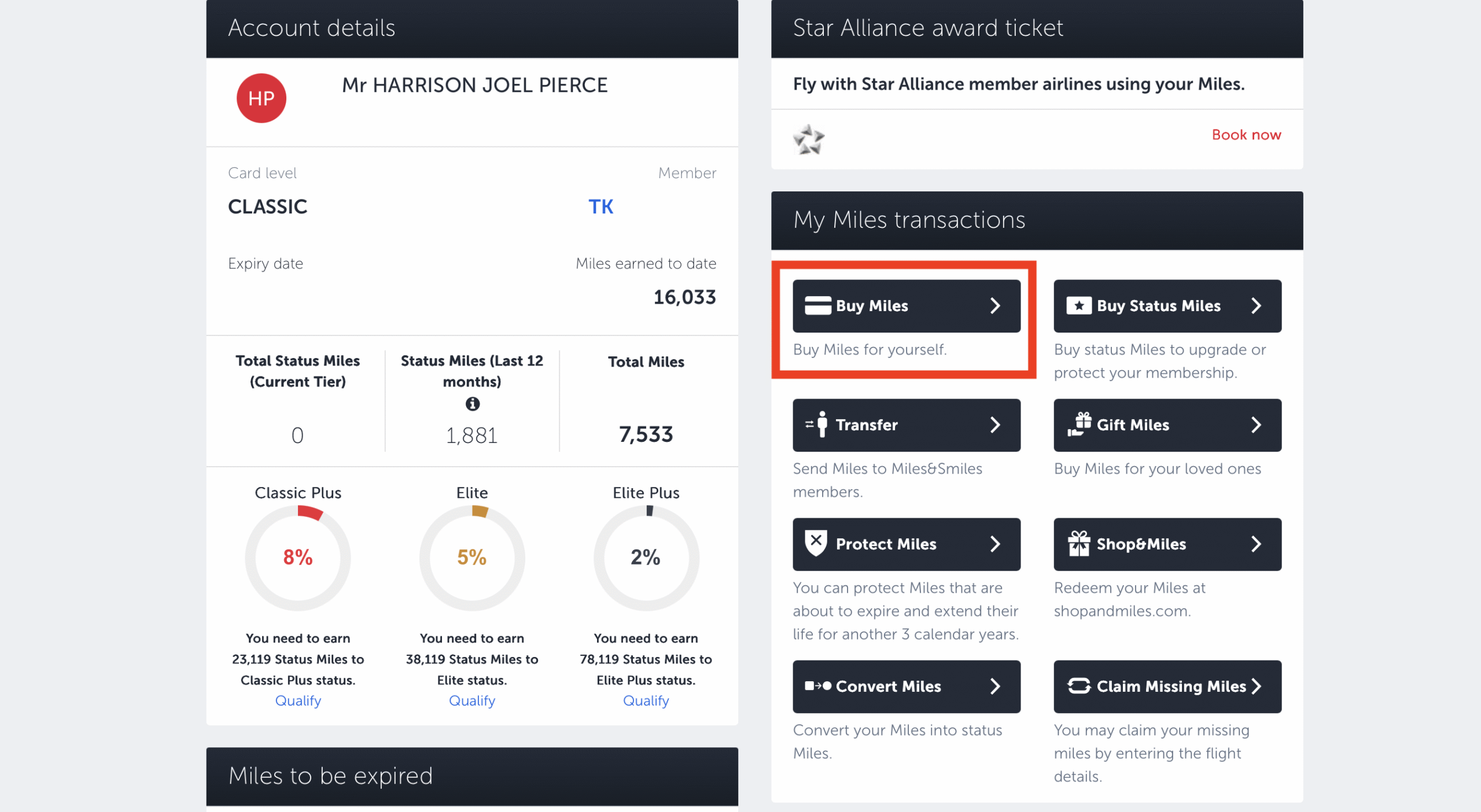Viewport: 1481px width, 812px height.
Task: Open the Buy Miles chevron arrow
Action: [x=995, y=305]
